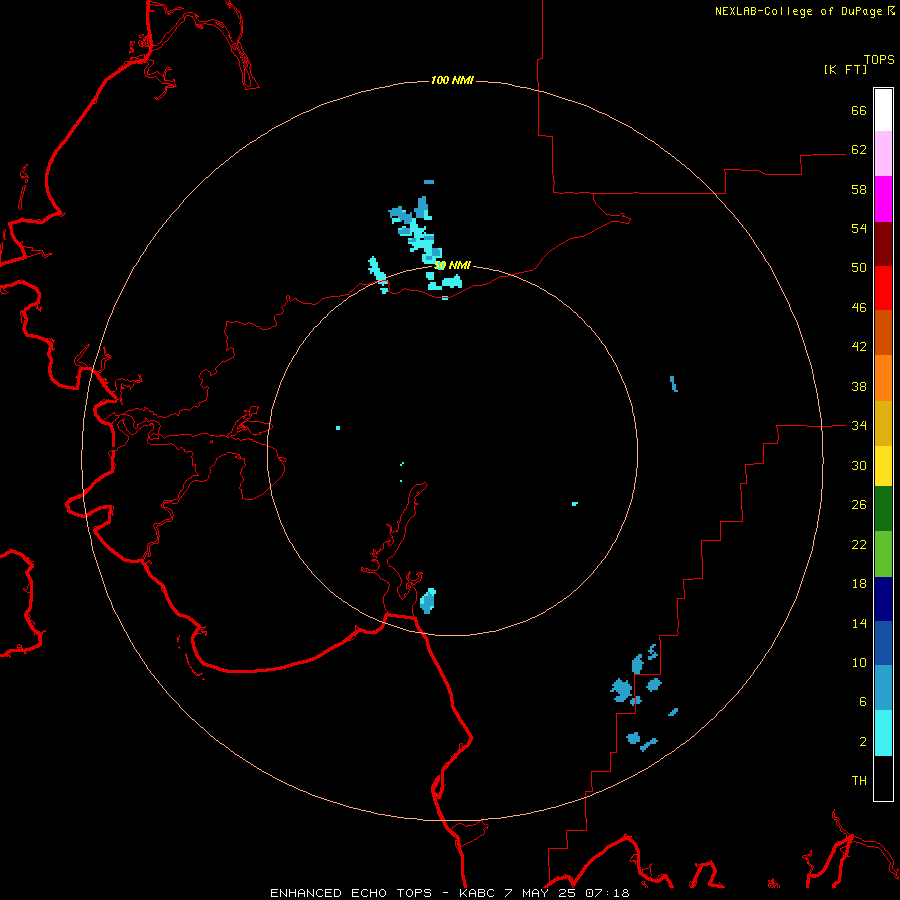Viewport: 900px width, 900px height.
Task: Click the dark orange swatch between 46 and 42
Action: coord(883,332)
